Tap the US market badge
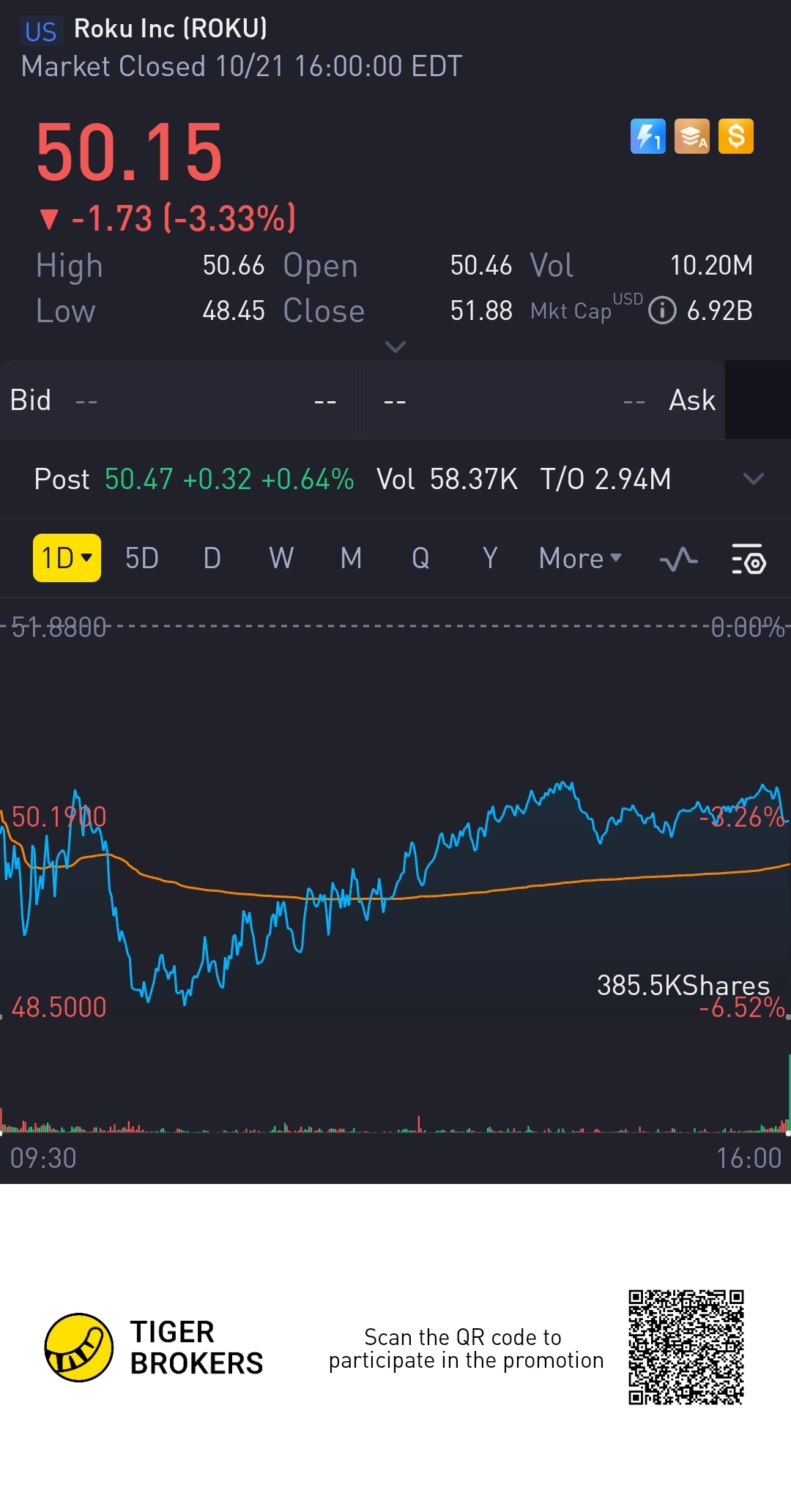 (40, 31)
